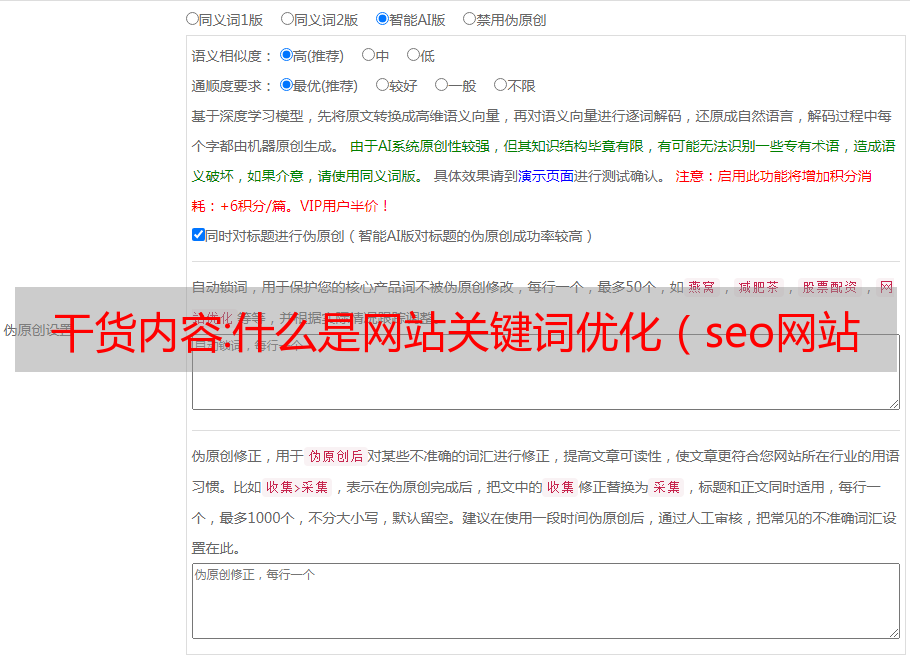Click the 伪原创后 highlighted tag
911x658 pixels.
coord(336,456)
